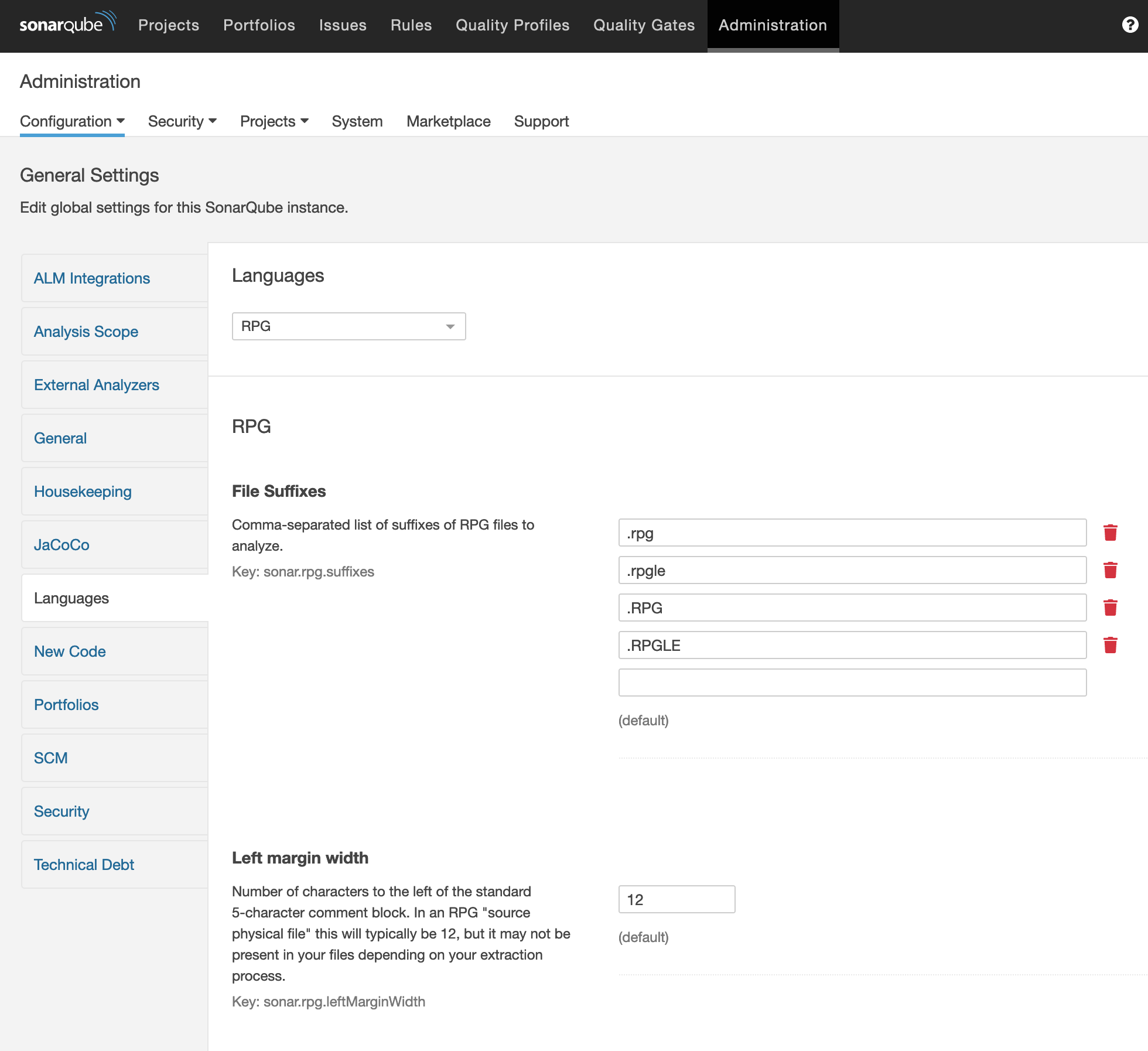Open the Rules top navigation item
The width and height of the screenshot is (1148, 1051).
tap(411, 25)
